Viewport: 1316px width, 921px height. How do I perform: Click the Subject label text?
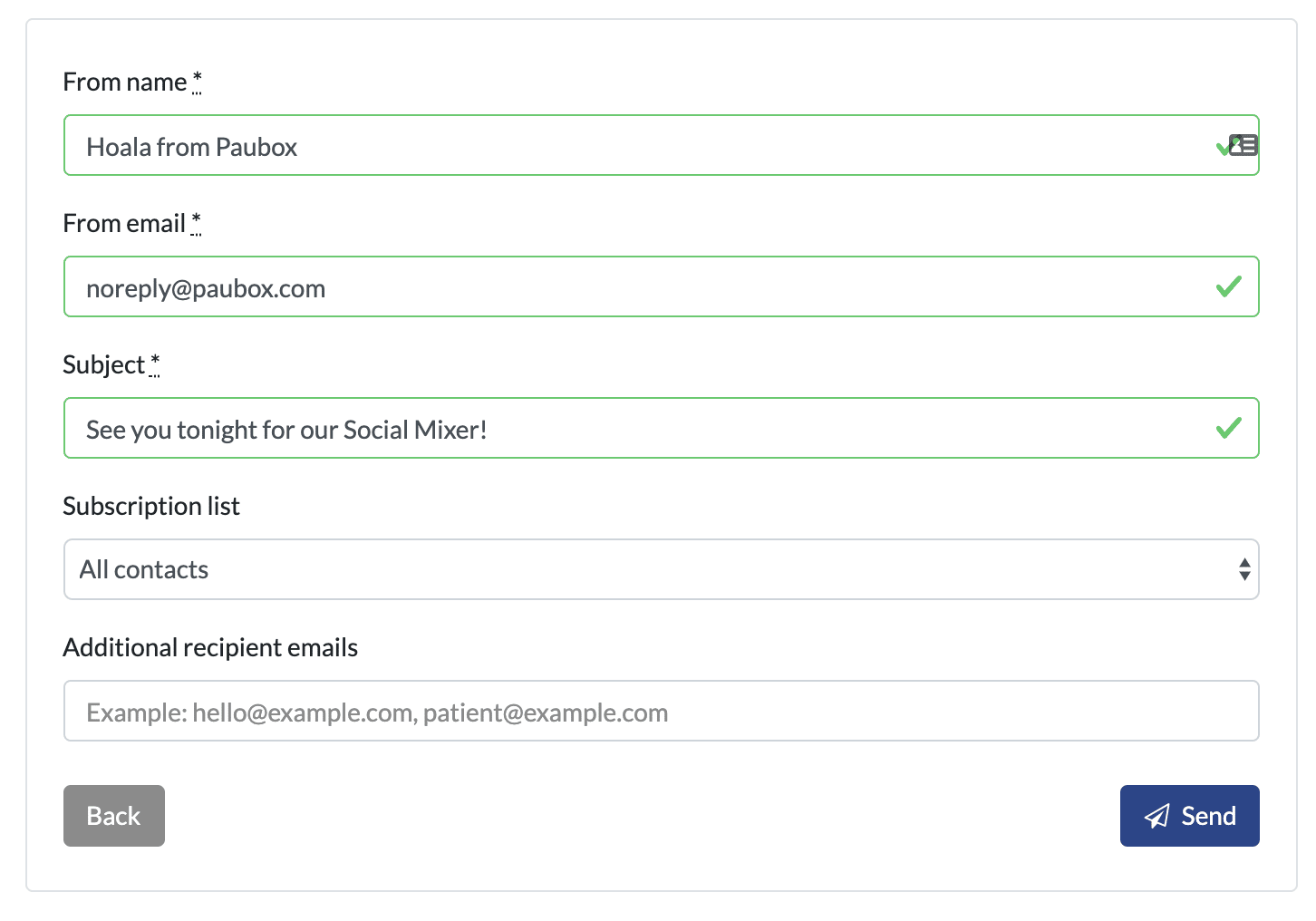[x=103, y=365]
